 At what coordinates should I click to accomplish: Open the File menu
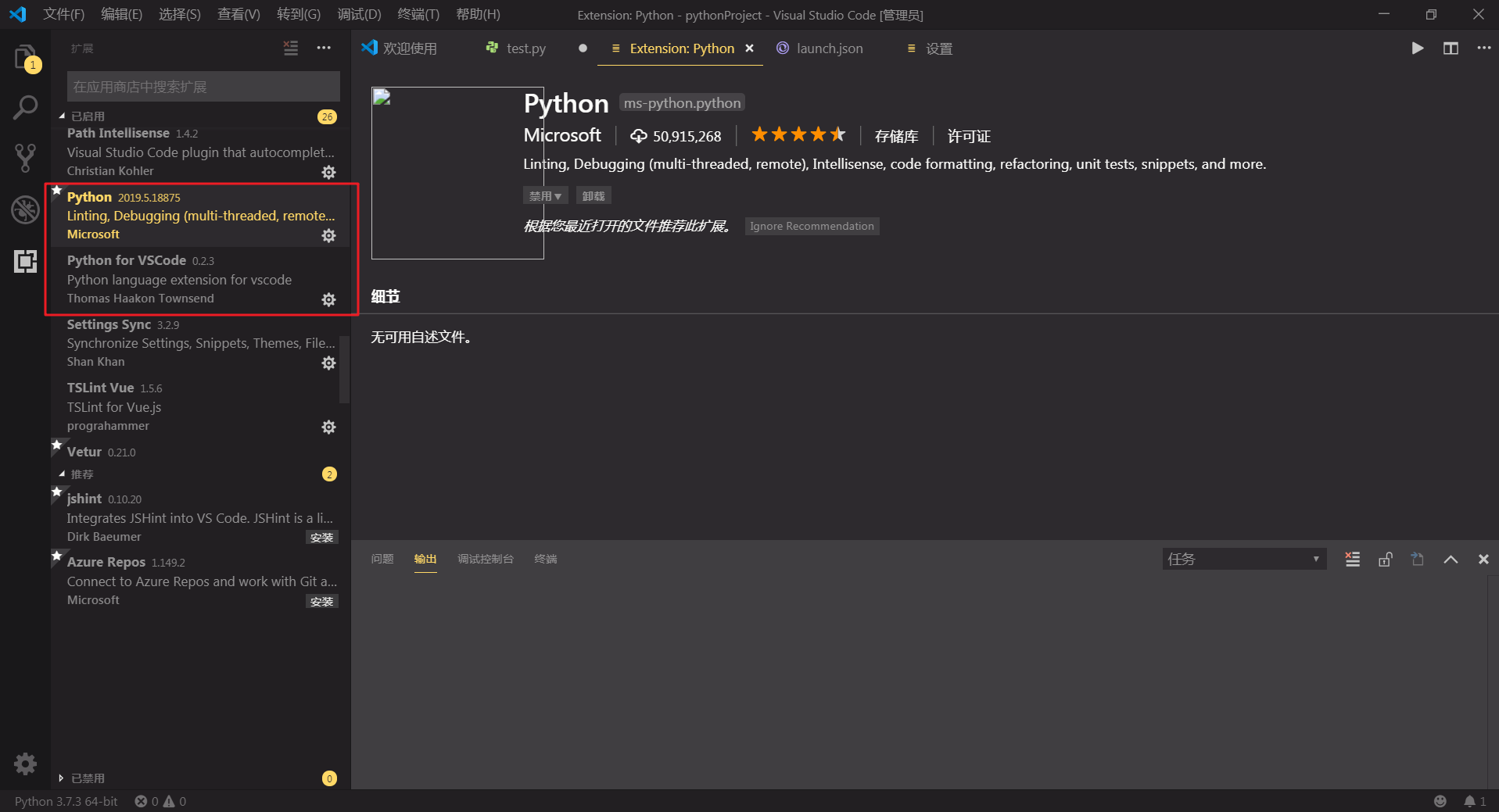[x=63, y=15]
